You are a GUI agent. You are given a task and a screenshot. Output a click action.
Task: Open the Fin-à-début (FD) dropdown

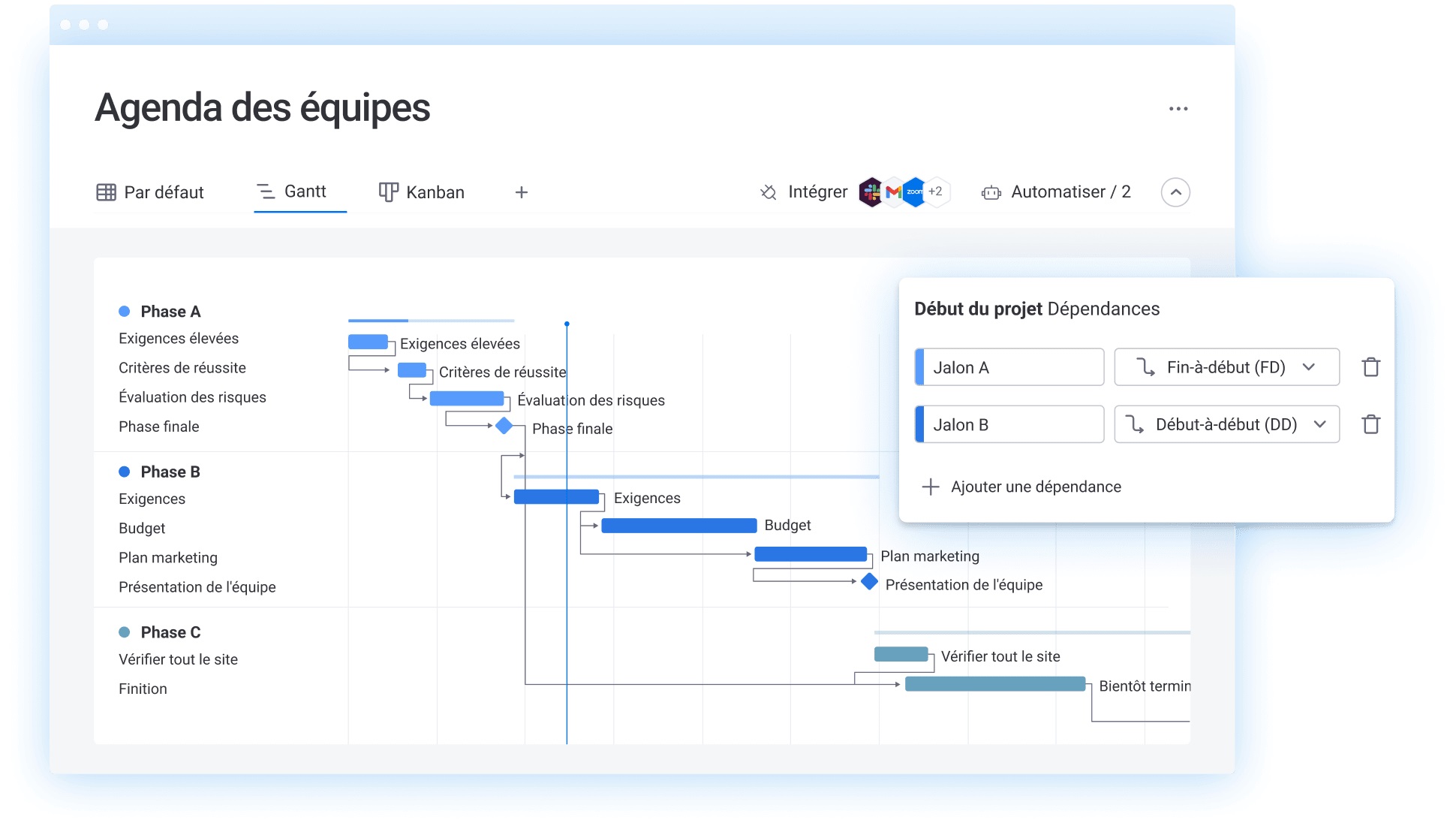1226,367
